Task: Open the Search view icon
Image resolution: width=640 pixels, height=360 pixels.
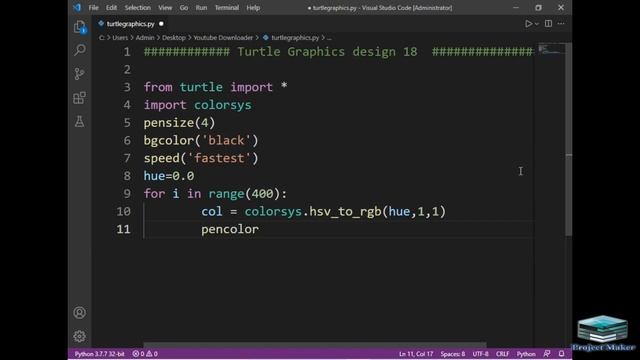Action: coord(80,50)
